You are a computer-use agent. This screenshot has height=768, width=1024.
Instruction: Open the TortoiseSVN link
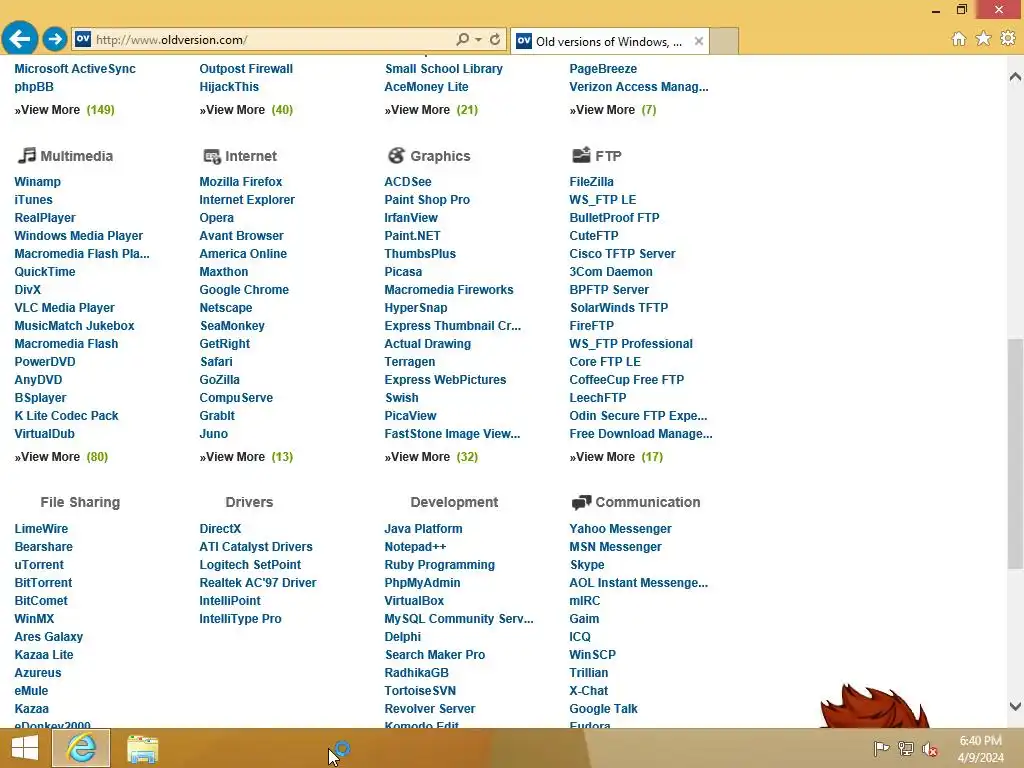[420, 690]
